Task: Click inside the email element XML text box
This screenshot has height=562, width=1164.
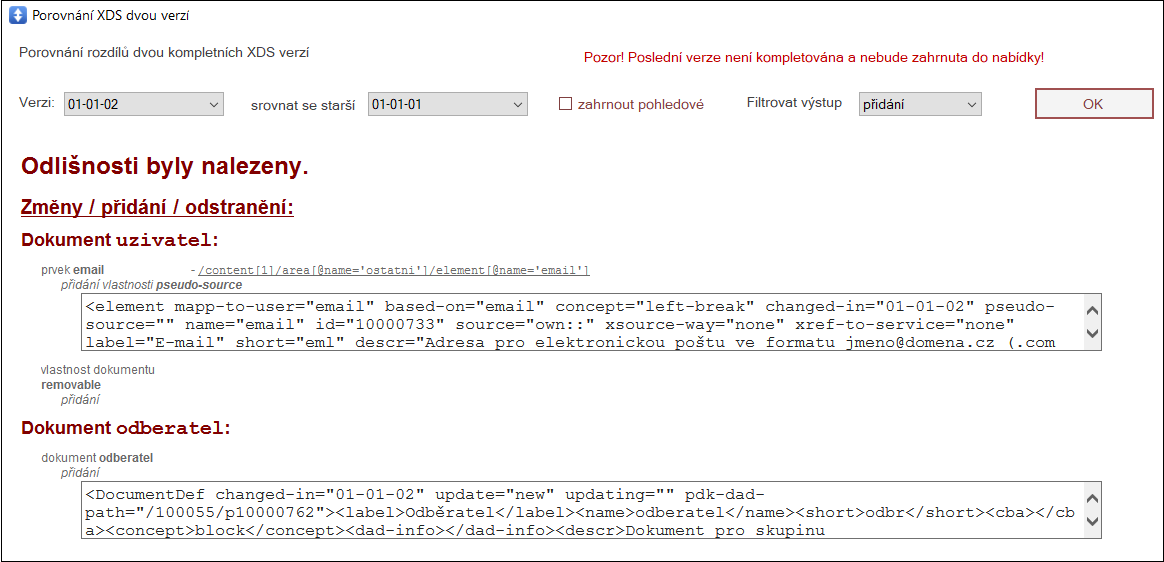Action: [580, 323]
